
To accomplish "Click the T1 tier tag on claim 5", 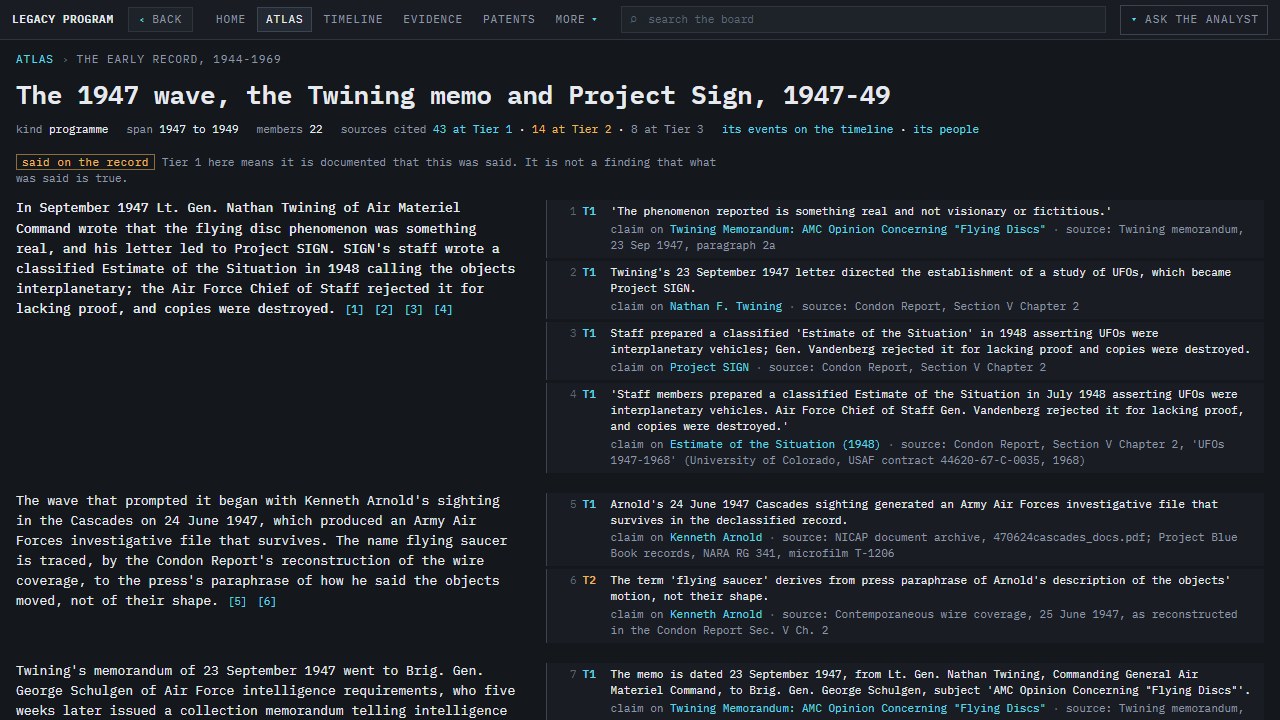I will pyautogui.click(x=589, y=504).
